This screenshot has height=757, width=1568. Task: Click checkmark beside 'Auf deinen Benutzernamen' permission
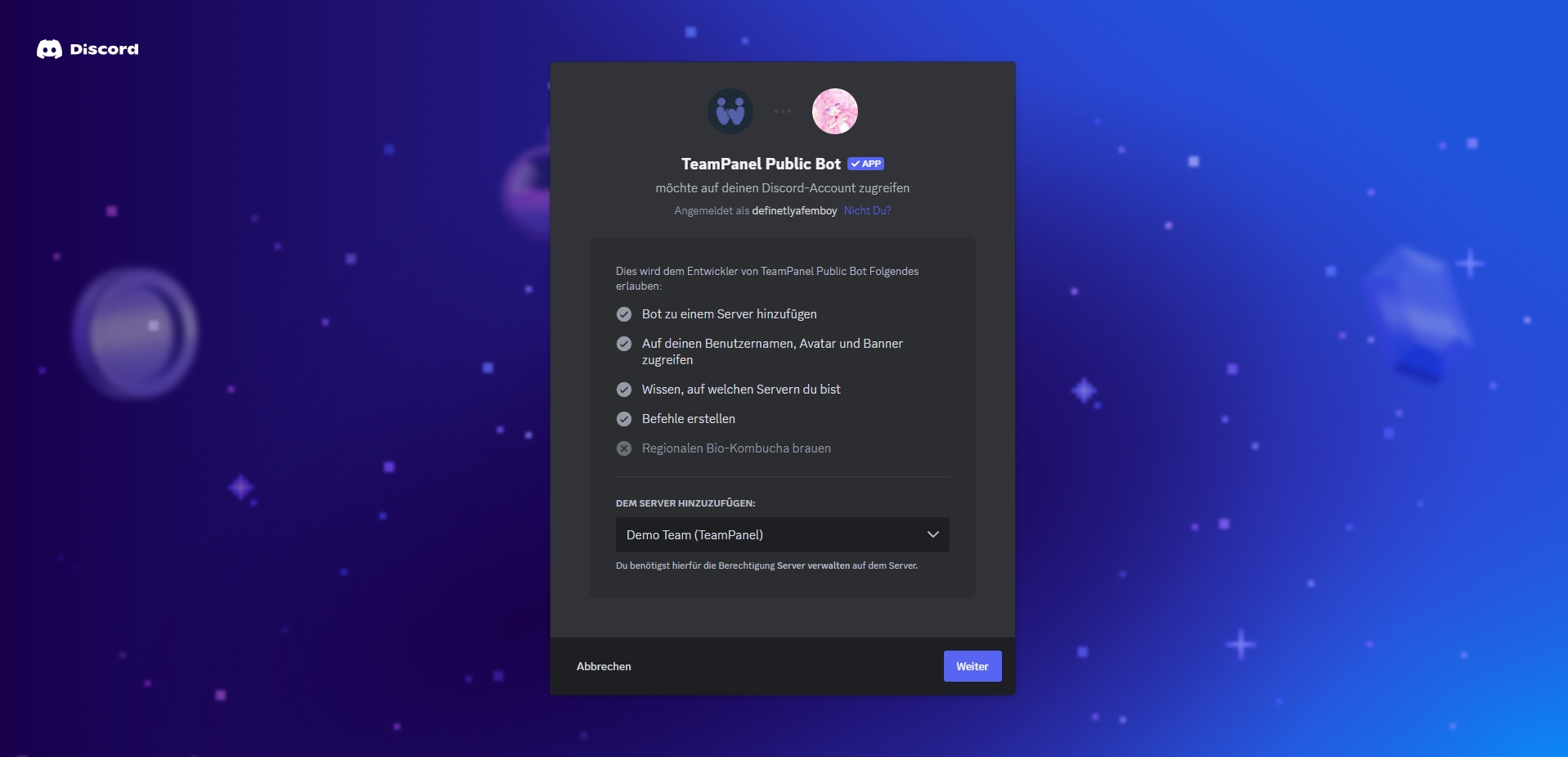pyautogui.click(x=624, y=344)
